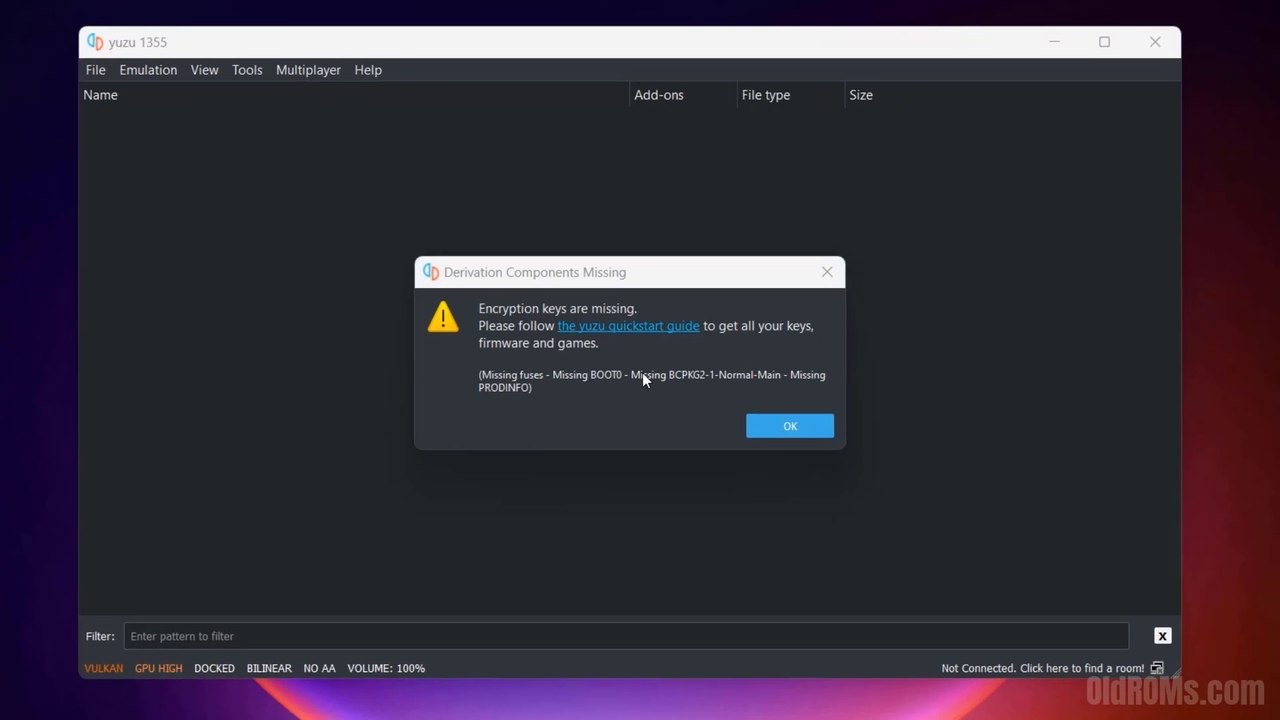Minimize the yuzu main window
The image size is (1280, 720).
pyautogui.click(x=1054, y=42)
